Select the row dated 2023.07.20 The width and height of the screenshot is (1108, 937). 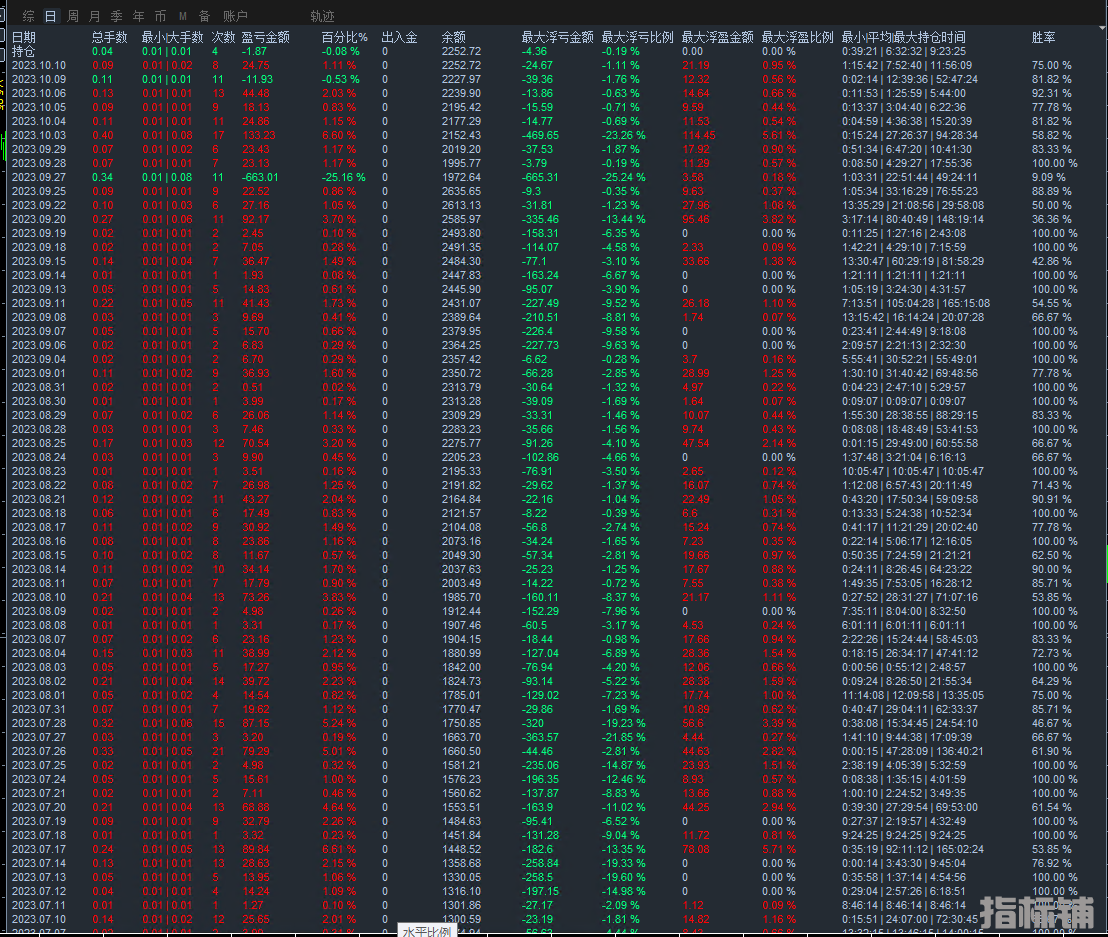coord(555,807)
